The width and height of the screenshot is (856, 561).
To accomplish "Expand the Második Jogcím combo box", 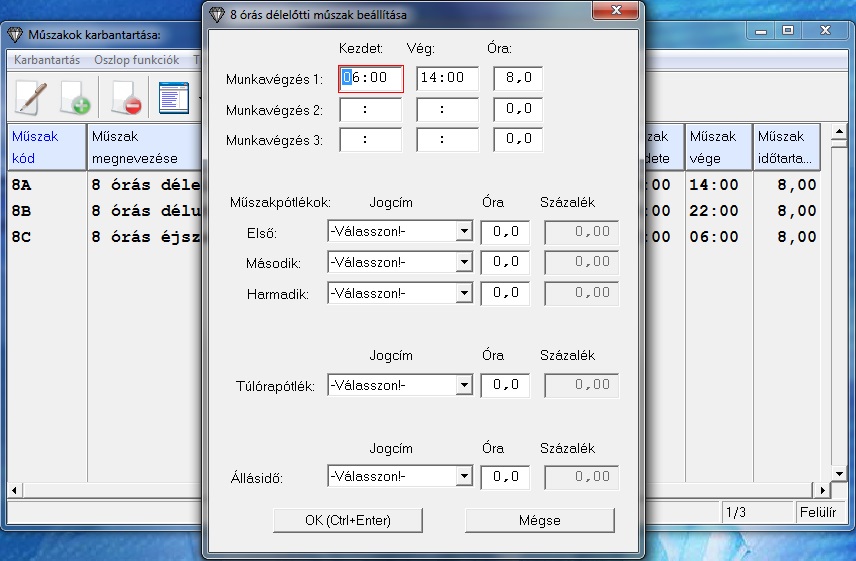I will coord(463,262).
